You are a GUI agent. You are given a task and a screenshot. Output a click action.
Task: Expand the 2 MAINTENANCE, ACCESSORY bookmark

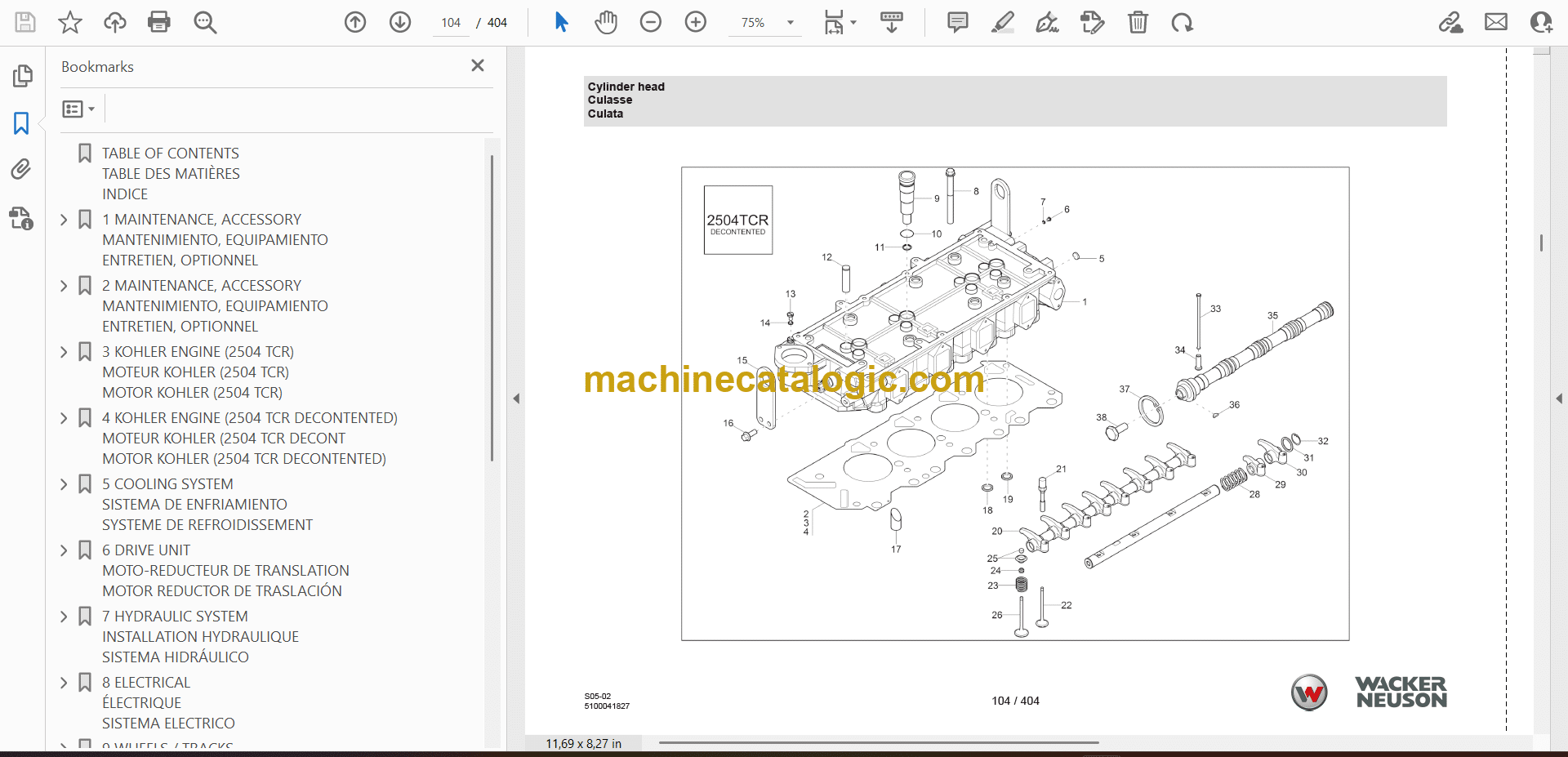(x=64, y=286)
